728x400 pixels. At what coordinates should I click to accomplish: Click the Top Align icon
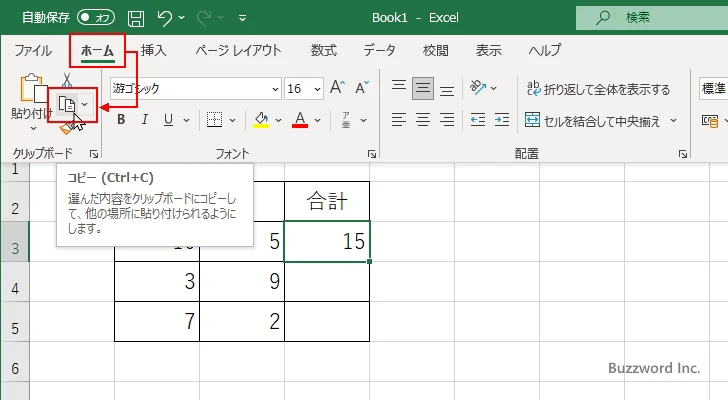point(398,87)
